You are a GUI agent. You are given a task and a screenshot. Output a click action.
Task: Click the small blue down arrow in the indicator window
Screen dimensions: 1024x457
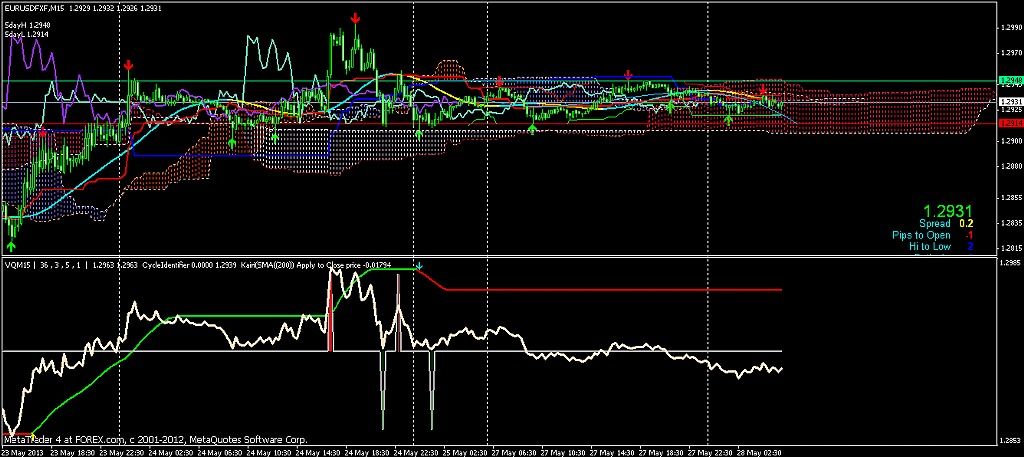click(420, 266)
